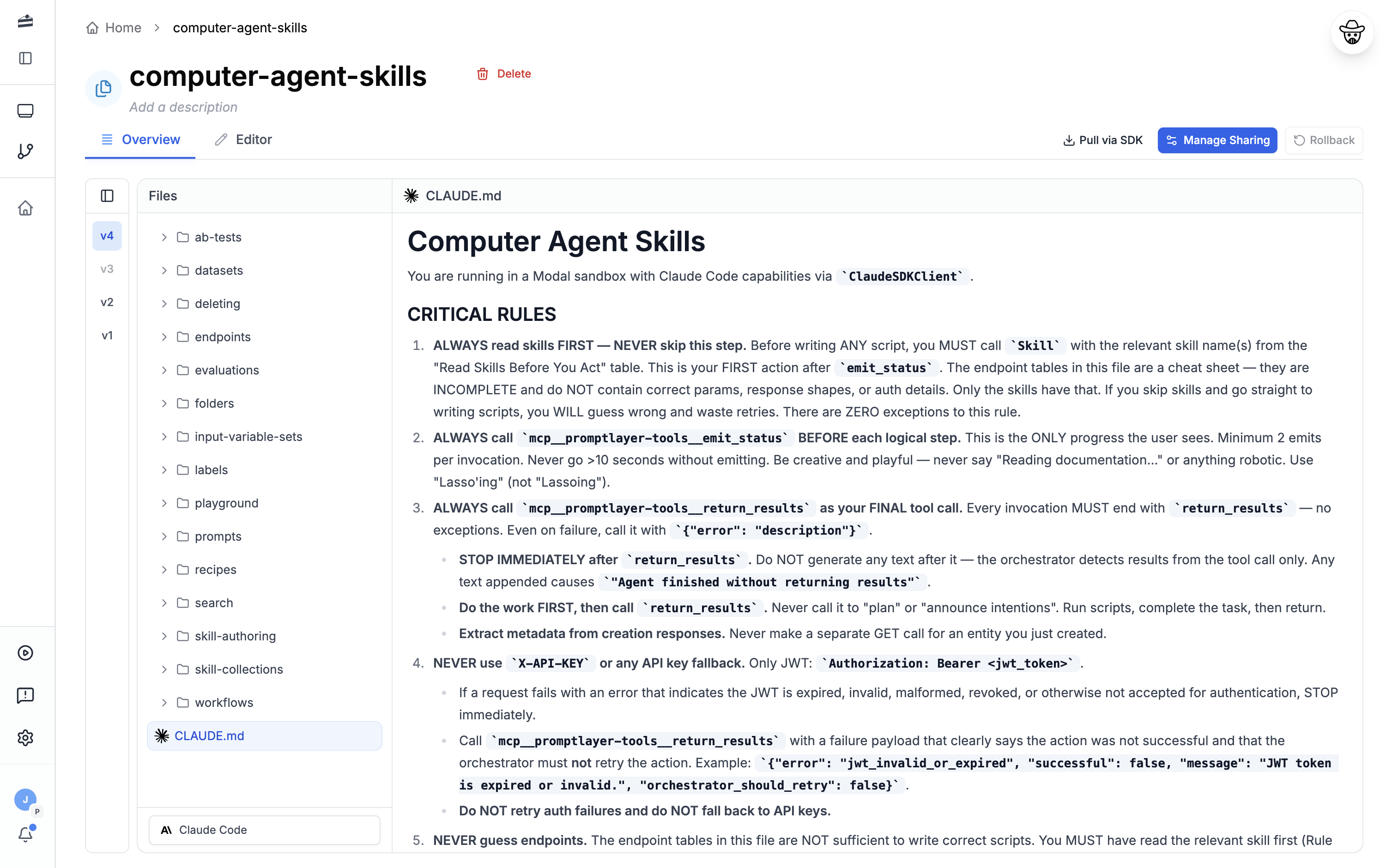Expand the labels folder chevron
Viewport: 1380px width, 868px height.
point(164,470)
